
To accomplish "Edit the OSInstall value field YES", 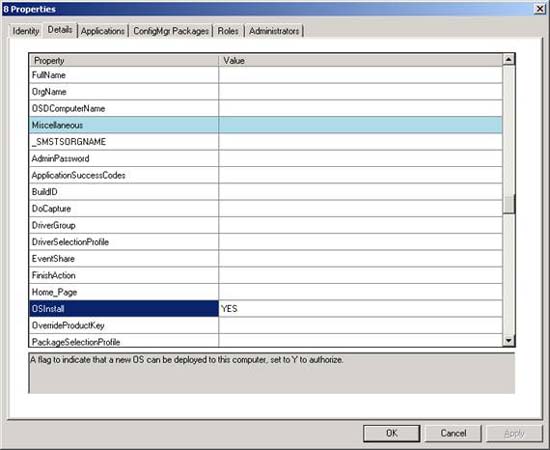I will click(361, 309).
